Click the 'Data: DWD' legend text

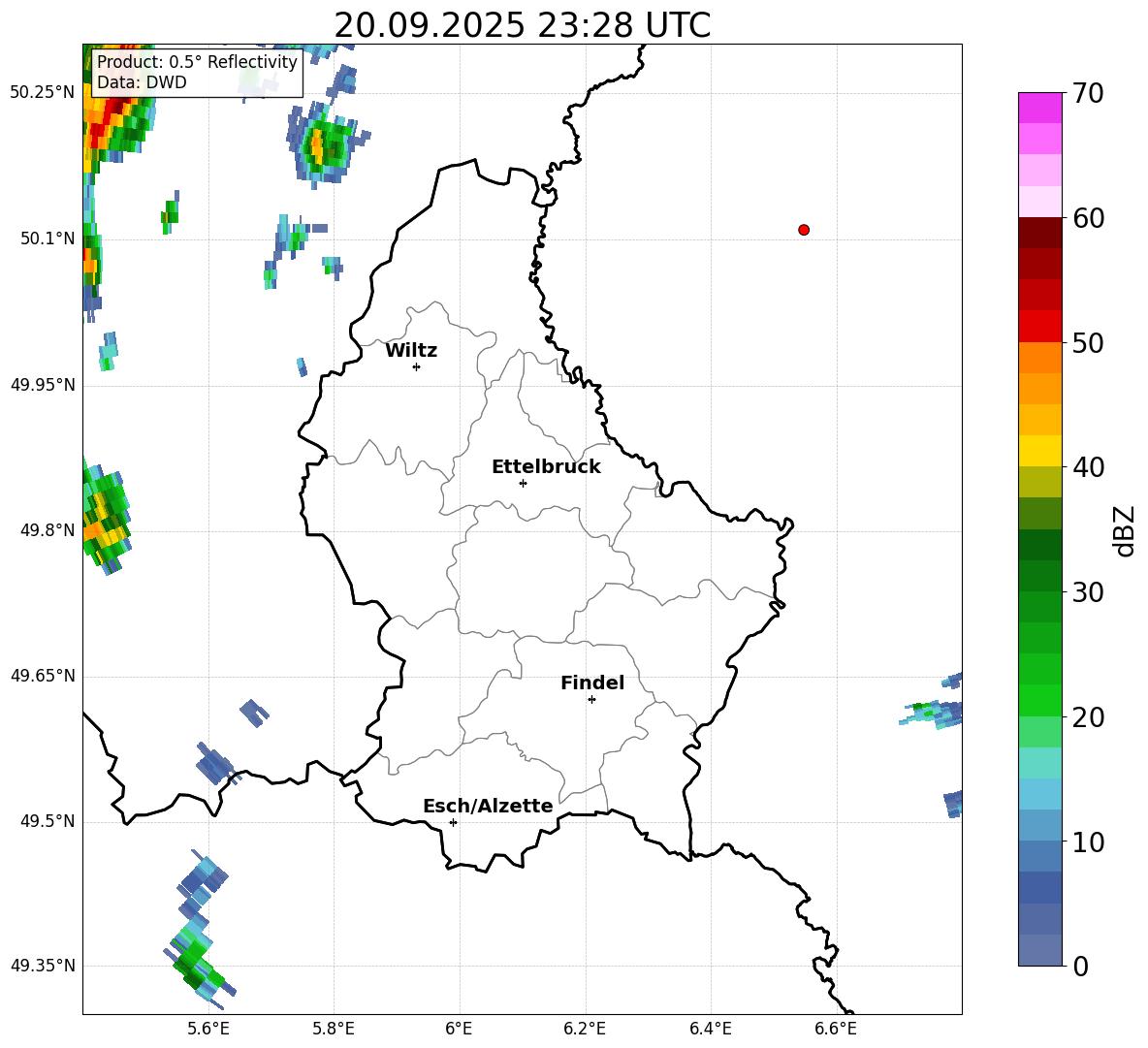(142, 82)
